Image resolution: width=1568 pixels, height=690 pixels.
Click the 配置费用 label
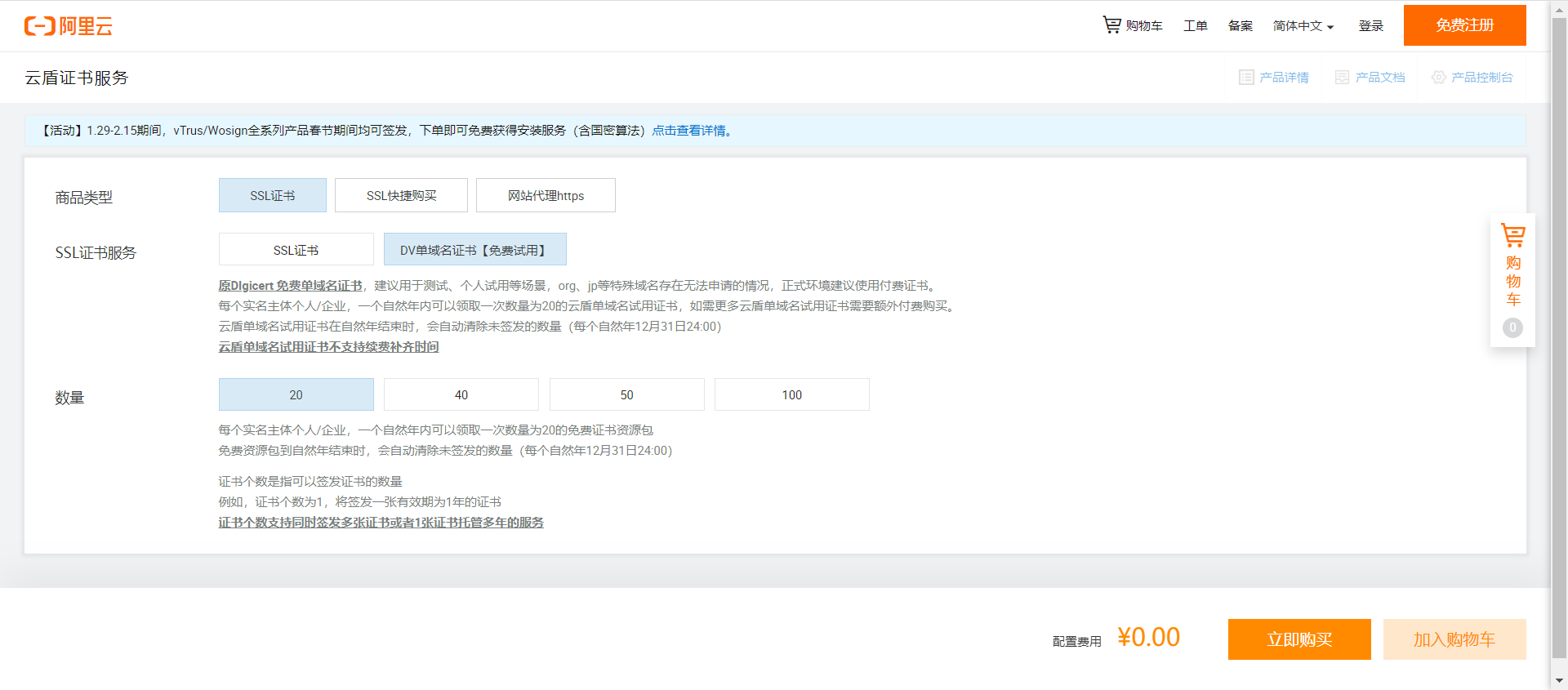pos(1077,642)
